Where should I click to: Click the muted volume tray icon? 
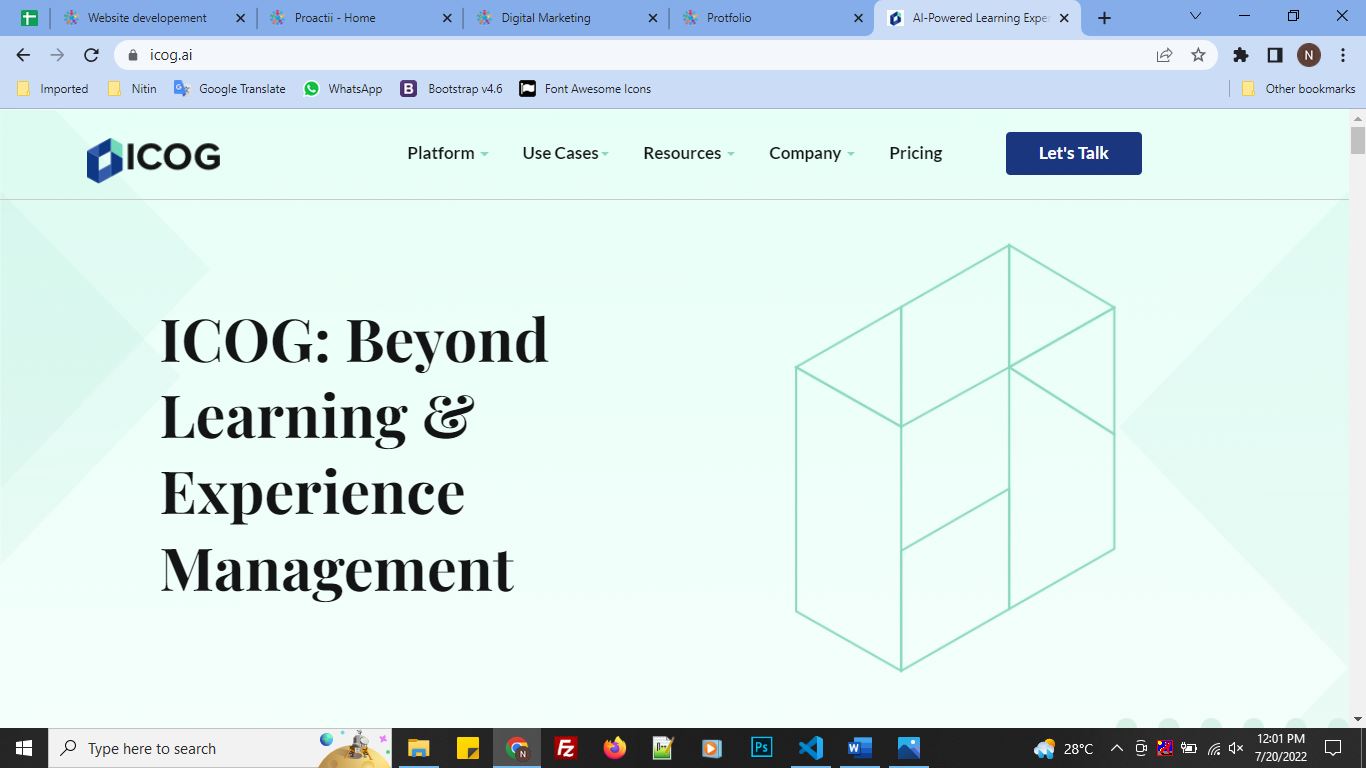click(x=1236, y=748)
